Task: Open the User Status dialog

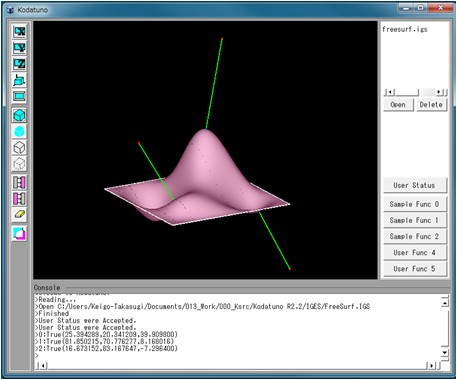Action: pyautogui.click(x=414, y=185)
